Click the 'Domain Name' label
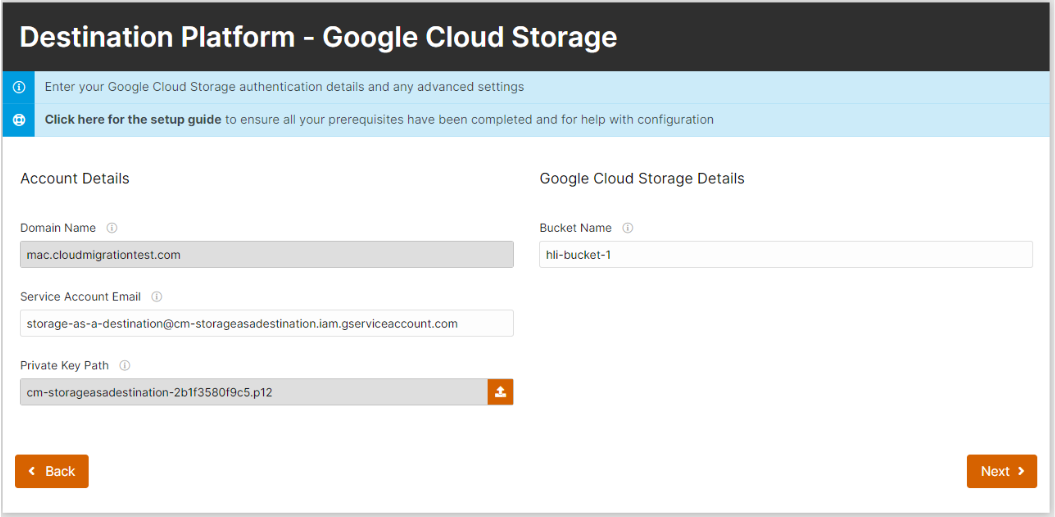The width and height of the screenshot is (1055, 517). pos(58,228)
